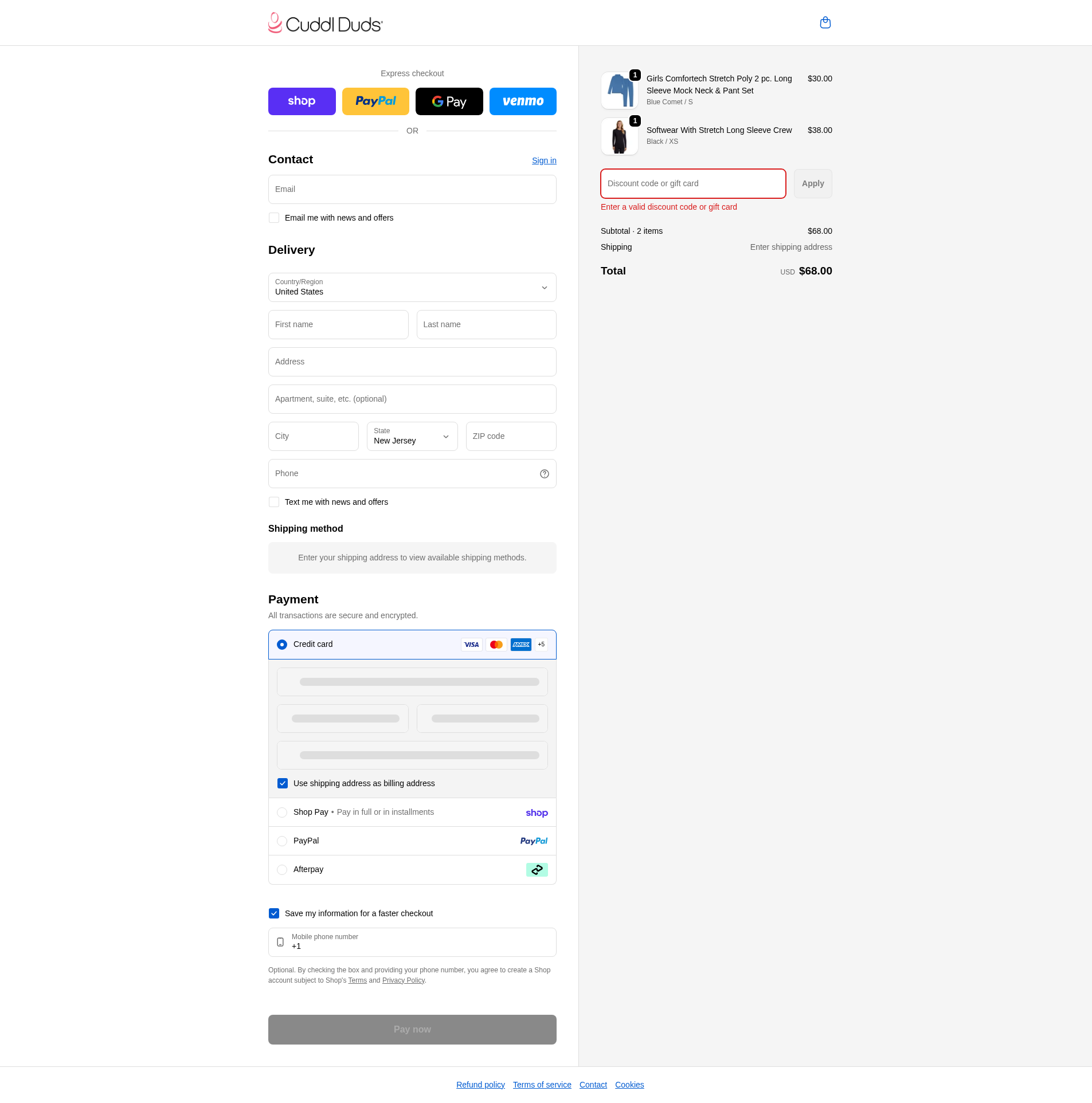Select the Afterpay payment option
Image resolution: width=1092 pixels, height=1103 pixels.
282,870
